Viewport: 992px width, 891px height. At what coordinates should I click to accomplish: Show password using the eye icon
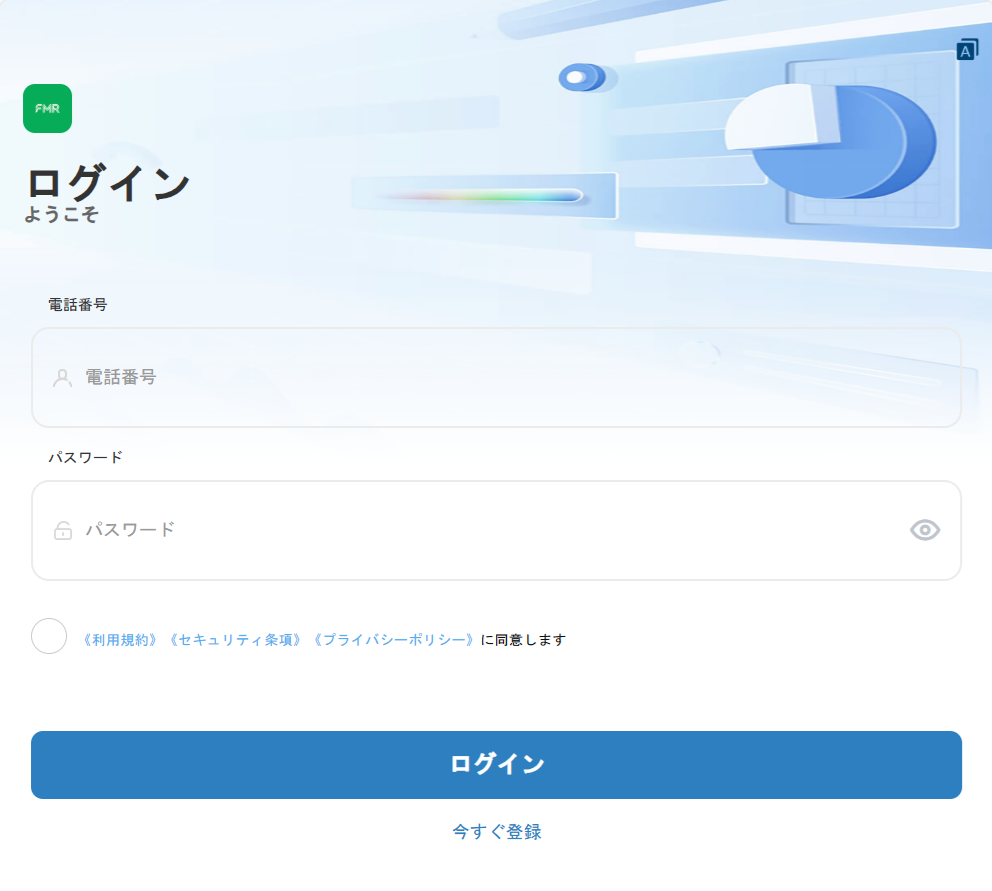point(925,530)
